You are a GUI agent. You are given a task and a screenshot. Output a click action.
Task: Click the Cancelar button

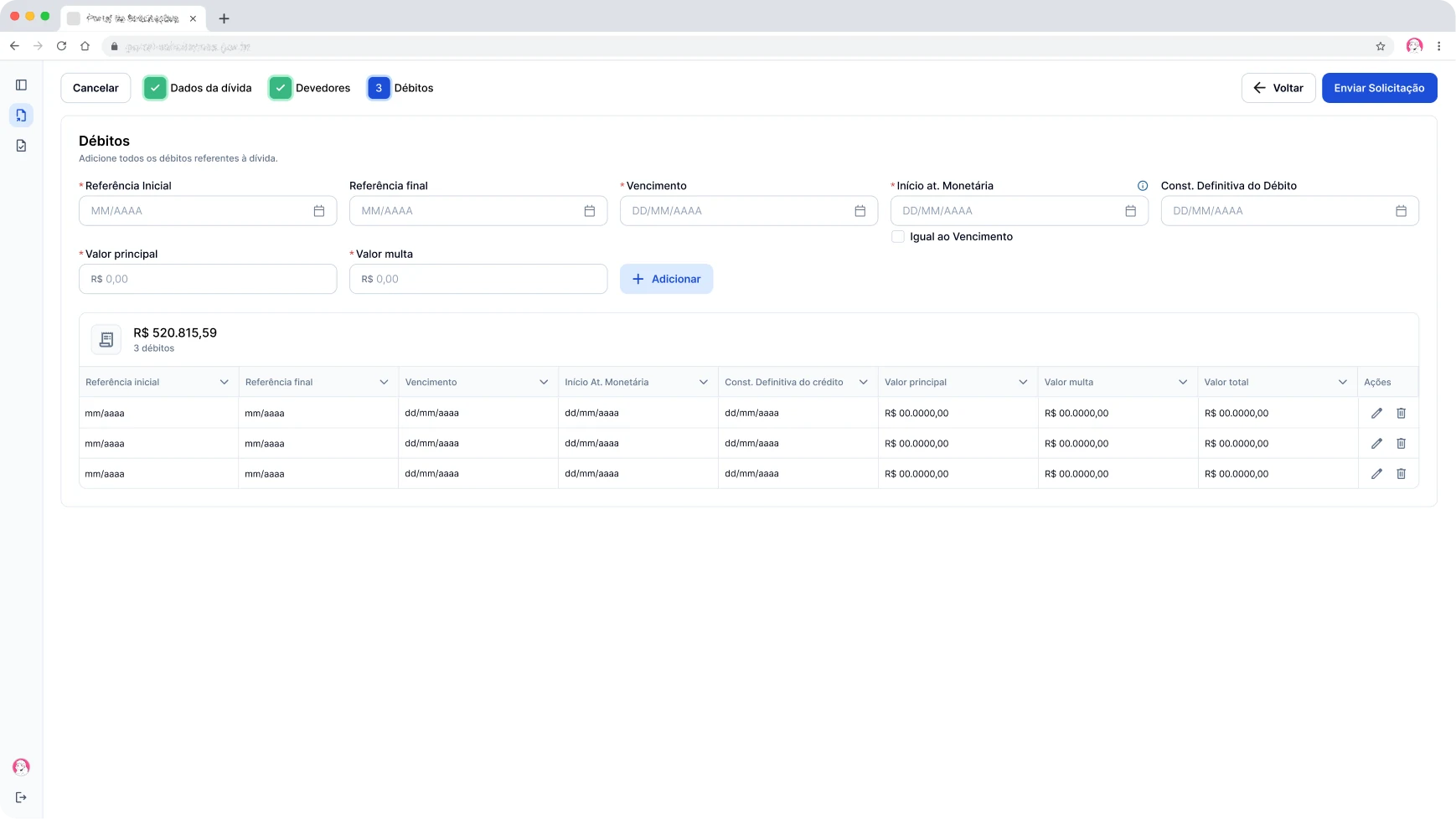[96, 88]
